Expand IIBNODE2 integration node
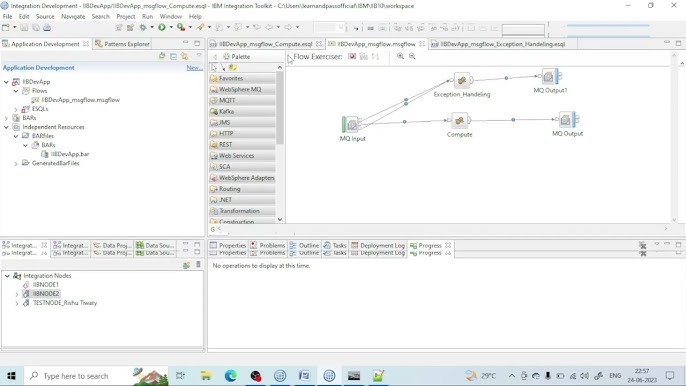 coord(17,294)
